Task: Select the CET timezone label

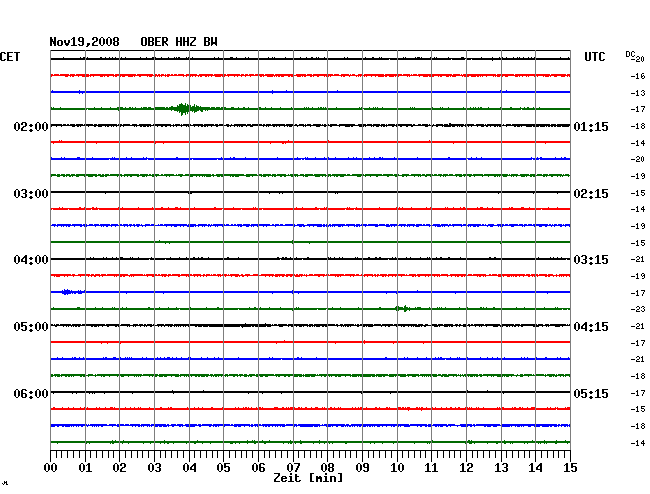Action: [10, 57]
